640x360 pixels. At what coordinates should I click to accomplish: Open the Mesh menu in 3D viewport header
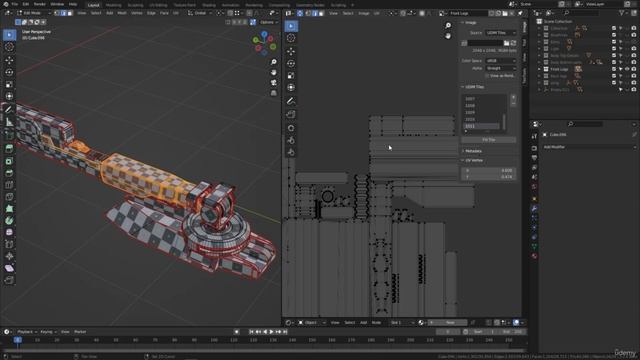click(122, 13)
